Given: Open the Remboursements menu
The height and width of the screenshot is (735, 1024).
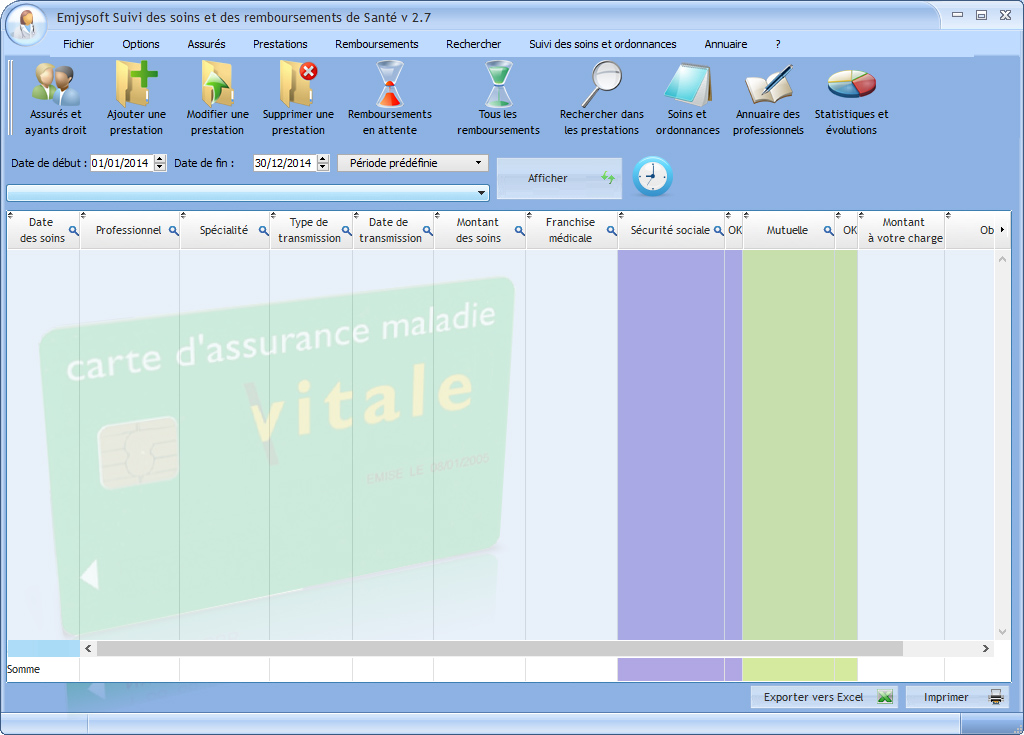Looking at the screenshot, I should pyautogui.click(x=376, y=44).
